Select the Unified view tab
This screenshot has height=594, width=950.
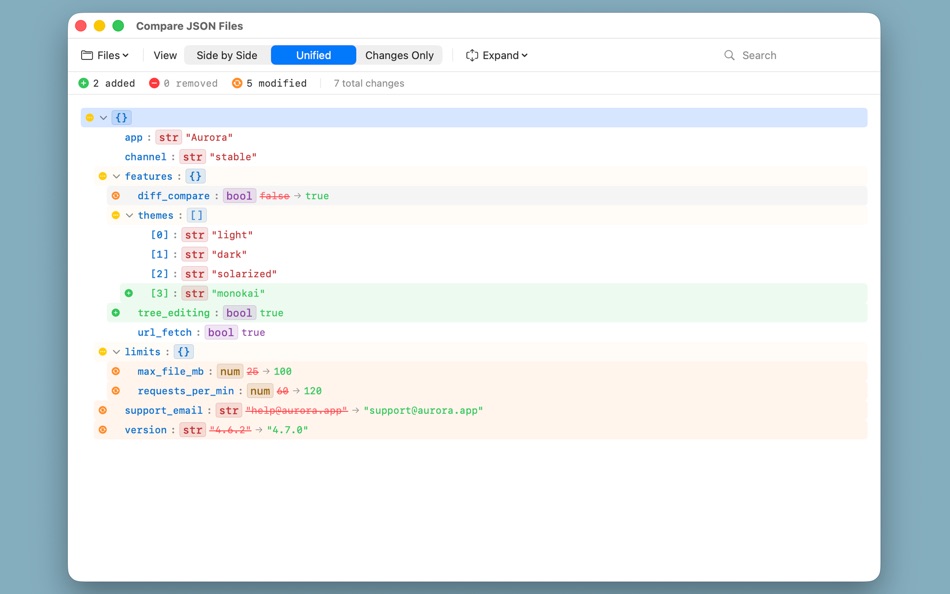313,55
